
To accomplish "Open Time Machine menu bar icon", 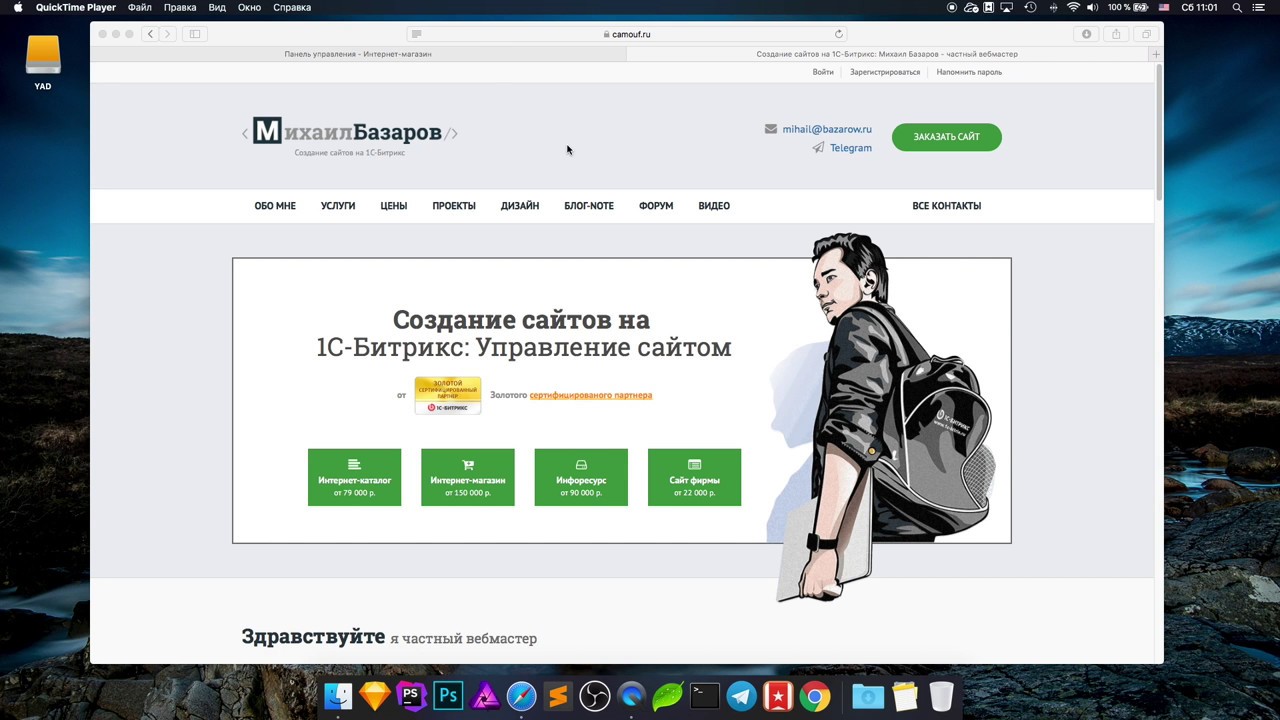I will tap(1030, 7).
